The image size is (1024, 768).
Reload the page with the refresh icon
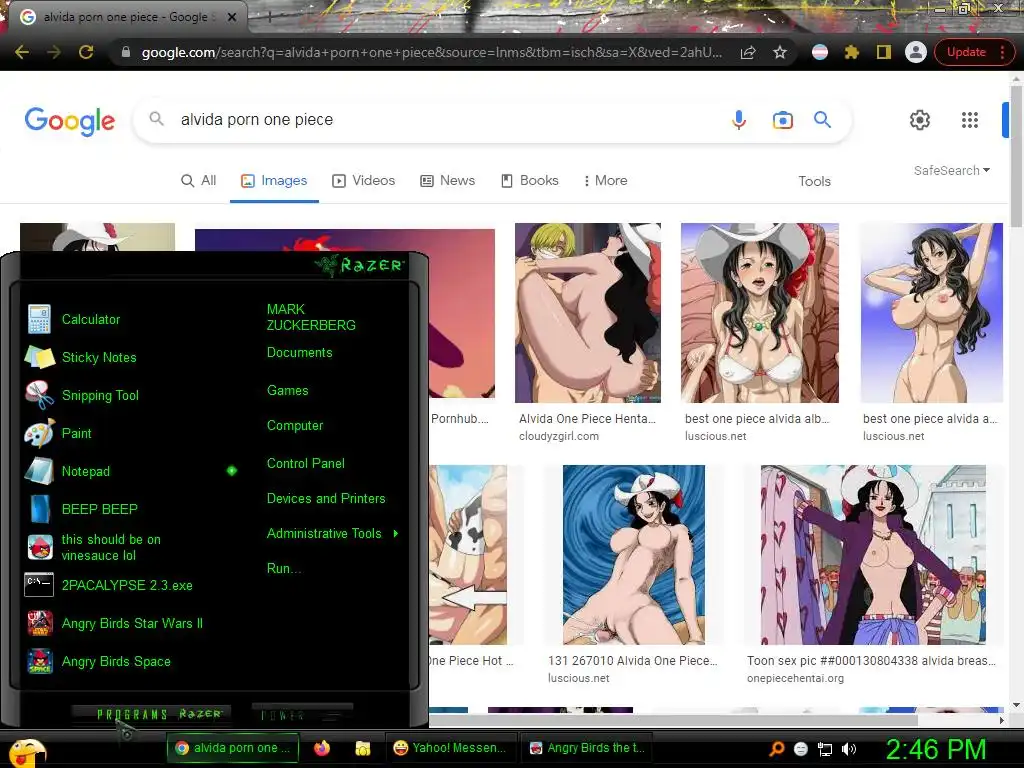[86, 52]
